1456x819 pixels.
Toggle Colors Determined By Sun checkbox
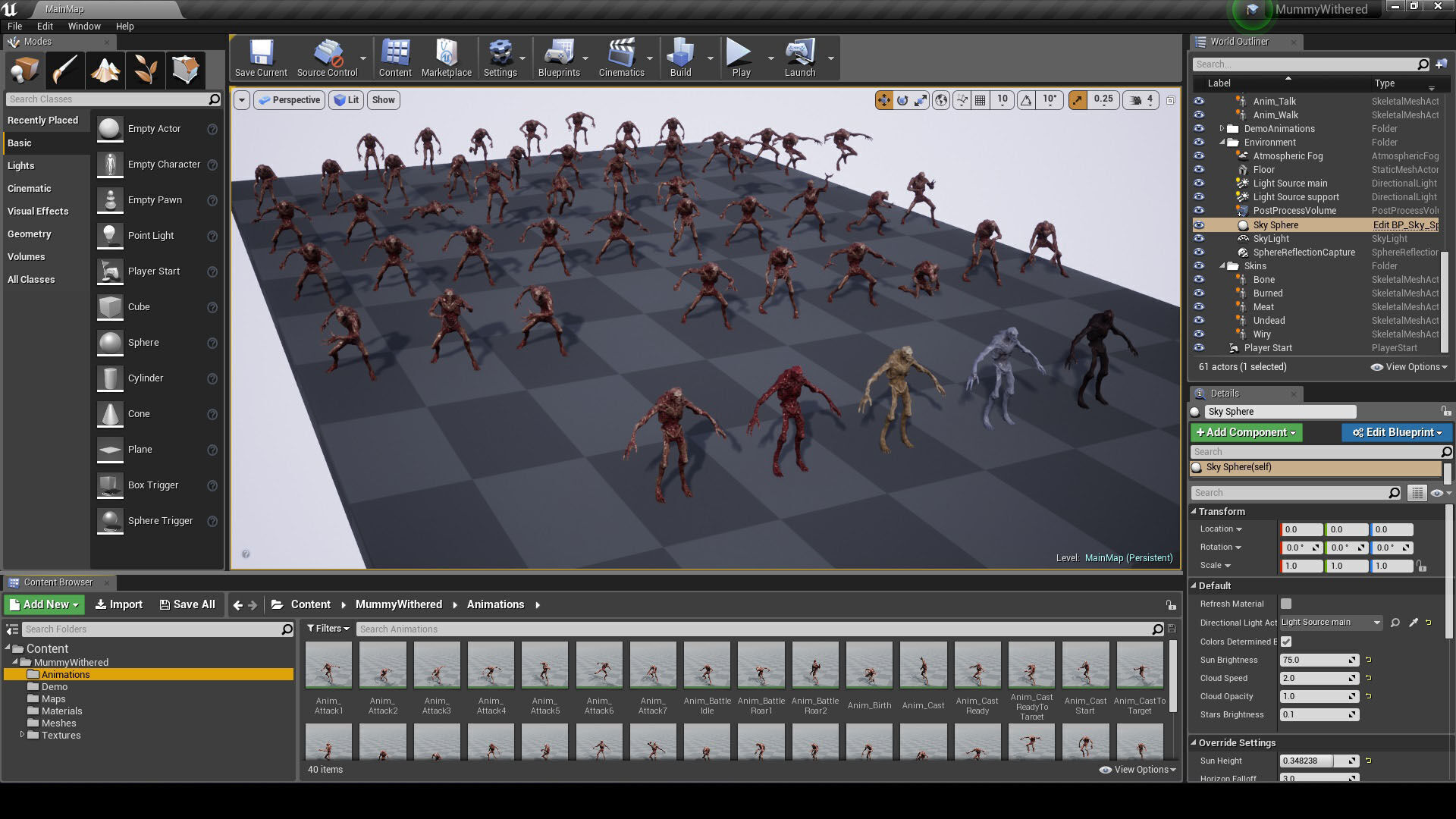tap(1286, 642)
